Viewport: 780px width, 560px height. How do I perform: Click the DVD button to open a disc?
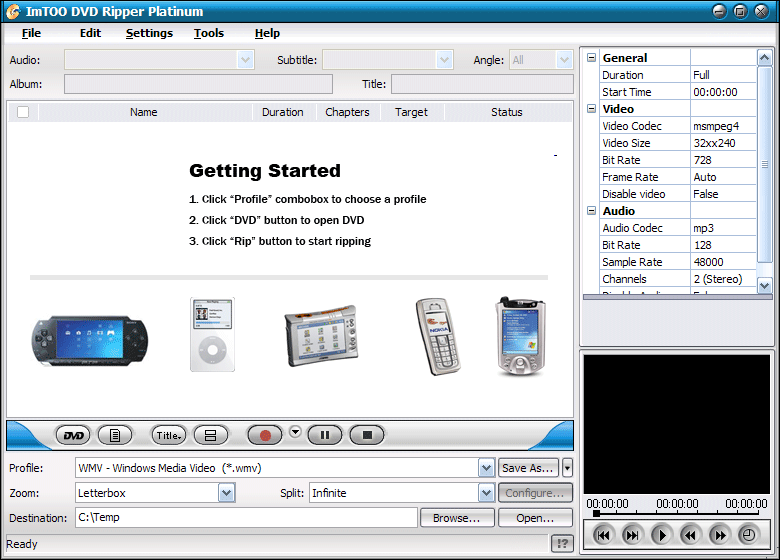73,435
